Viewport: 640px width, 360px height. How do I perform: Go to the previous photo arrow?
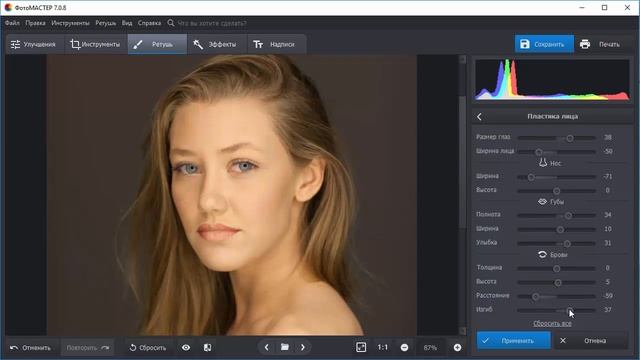click(267, 347)
